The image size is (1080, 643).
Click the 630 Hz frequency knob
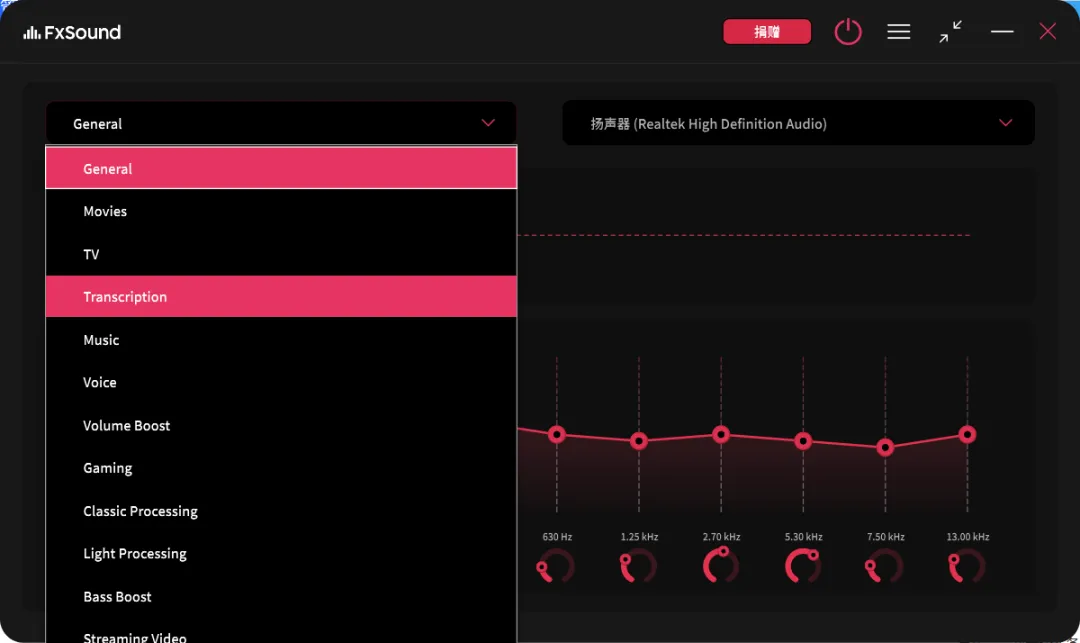click(555, 567)
